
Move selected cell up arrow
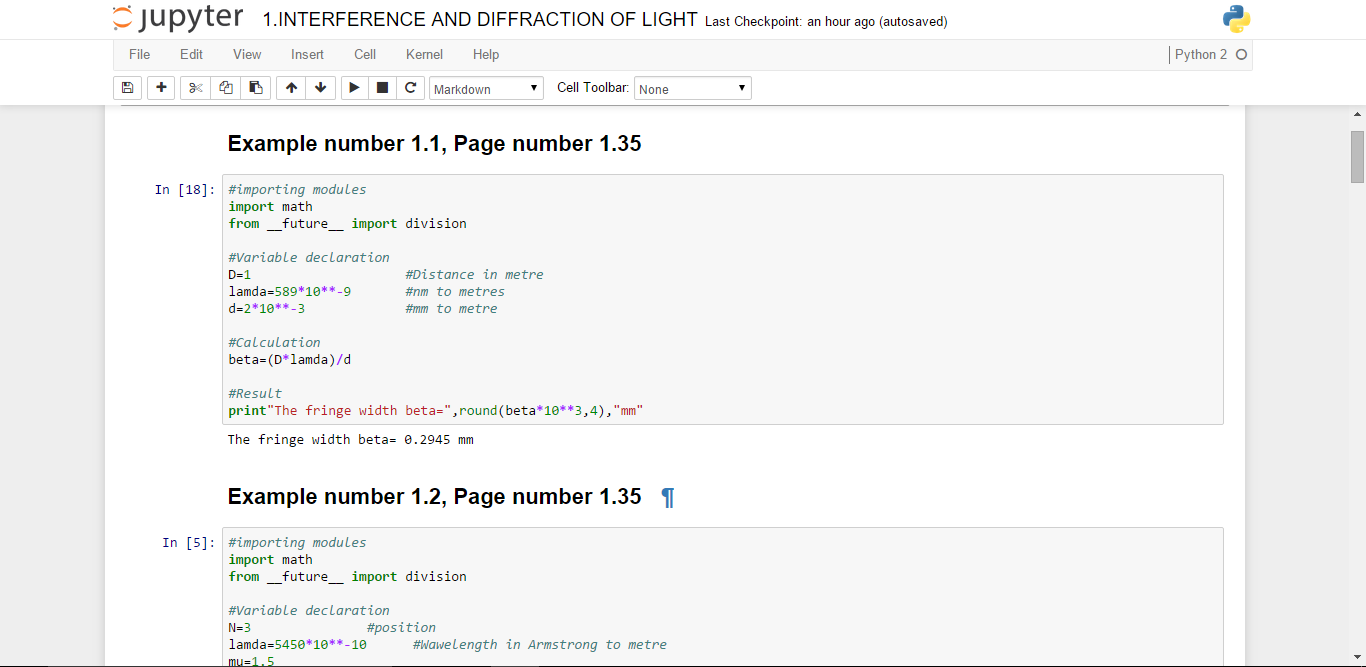click(291, 88)
